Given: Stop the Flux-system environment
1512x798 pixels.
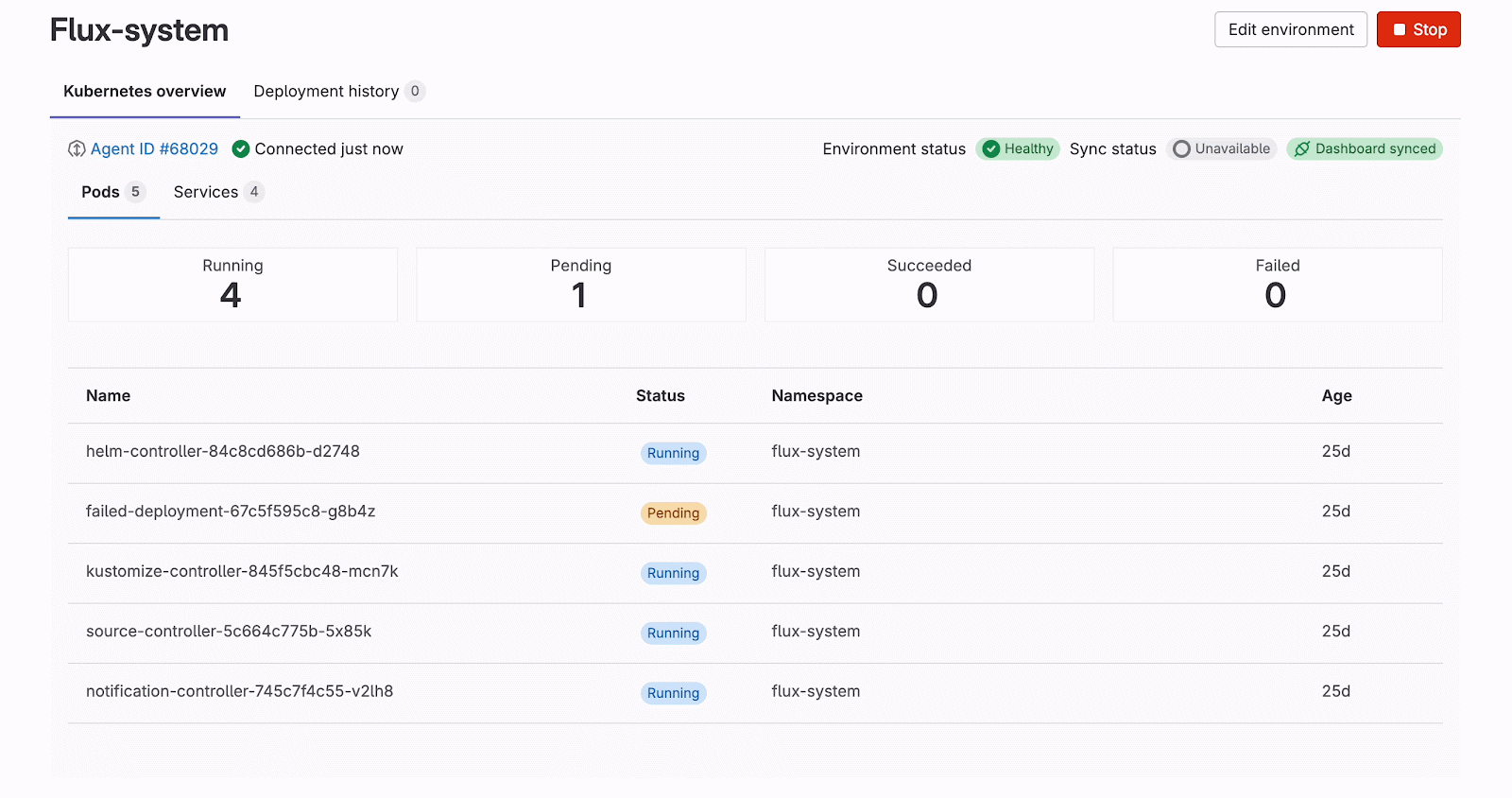Looking at the screenshot, I should click(x=1418, y=29).
